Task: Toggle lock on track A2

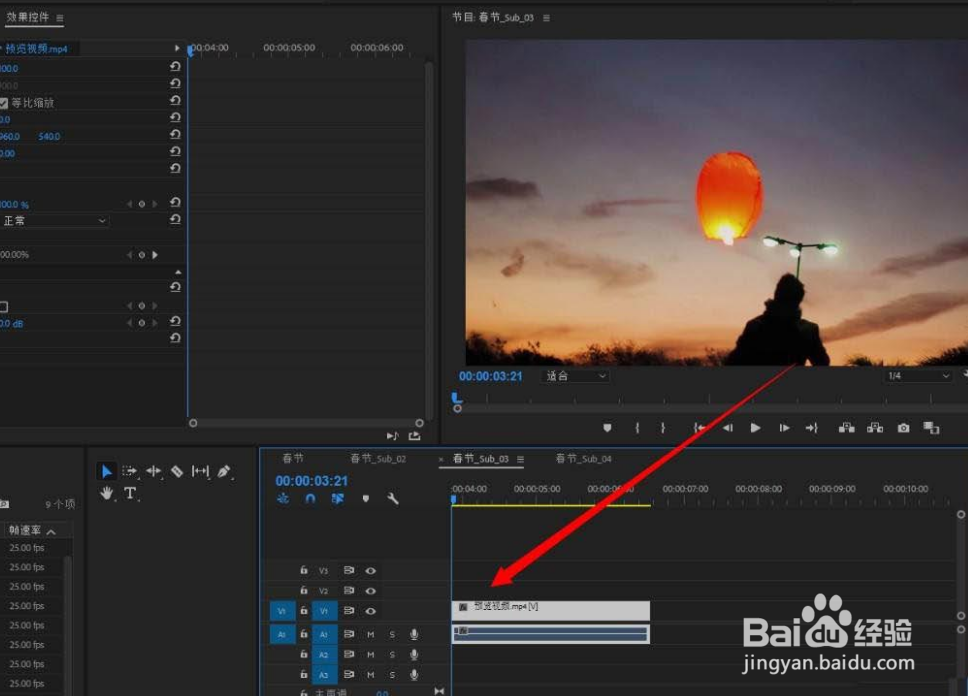Action: pos(304,654)
